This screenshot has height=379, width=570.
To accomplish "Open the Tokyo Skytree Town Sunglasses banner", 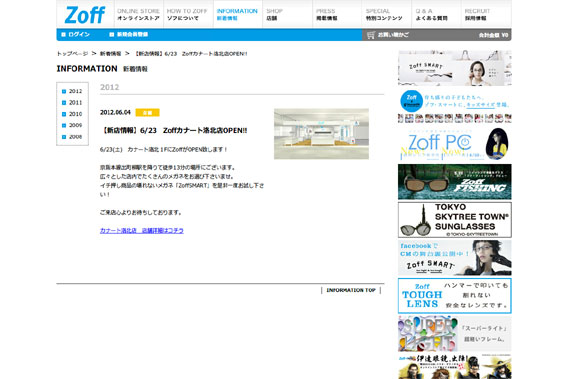I will pos(454,220).
